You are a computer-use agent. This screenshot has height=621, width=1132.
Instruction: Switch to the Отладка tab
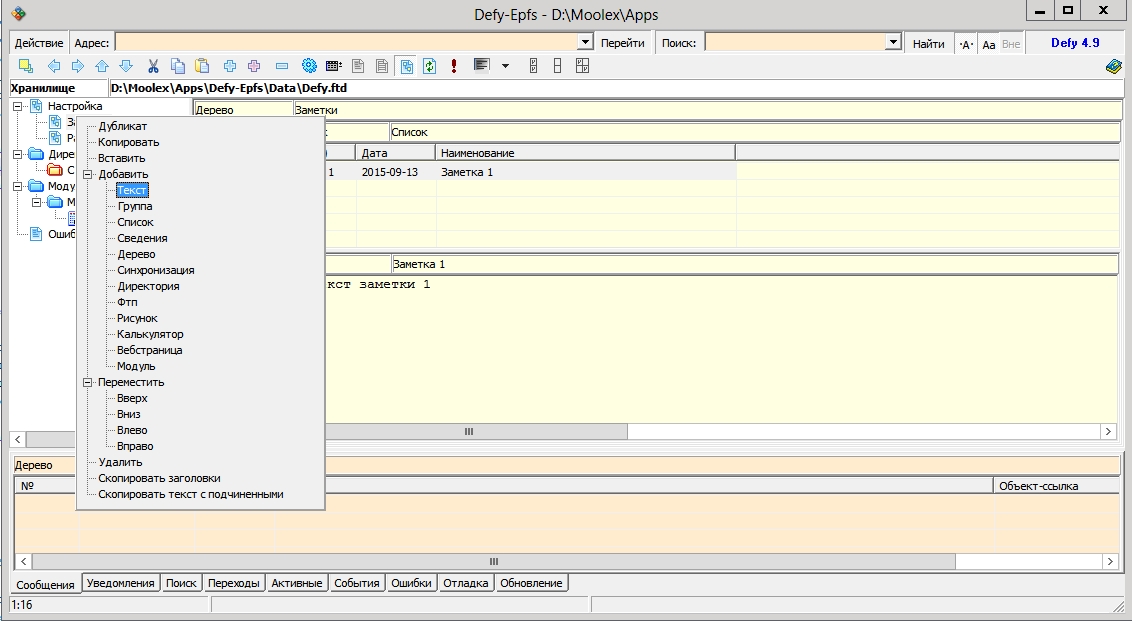pyautogui.click(x=466, y=583)
